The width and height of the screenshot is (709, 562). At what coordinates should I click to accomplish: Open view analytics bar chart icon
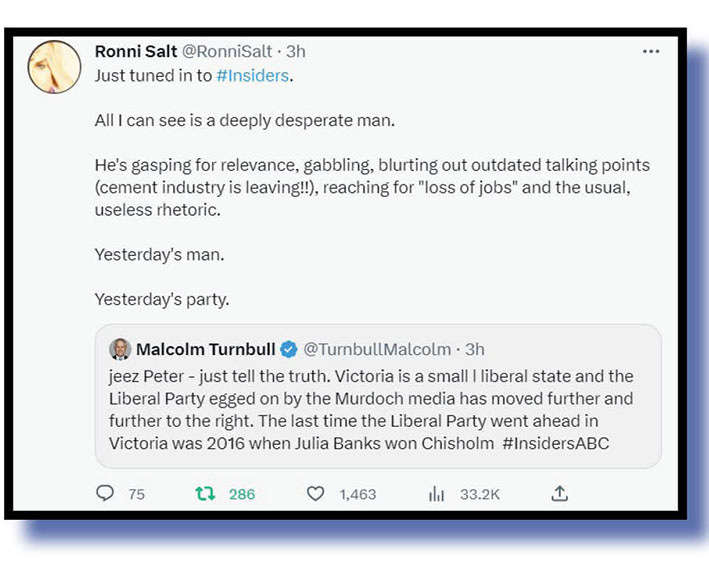coord(436,493)
